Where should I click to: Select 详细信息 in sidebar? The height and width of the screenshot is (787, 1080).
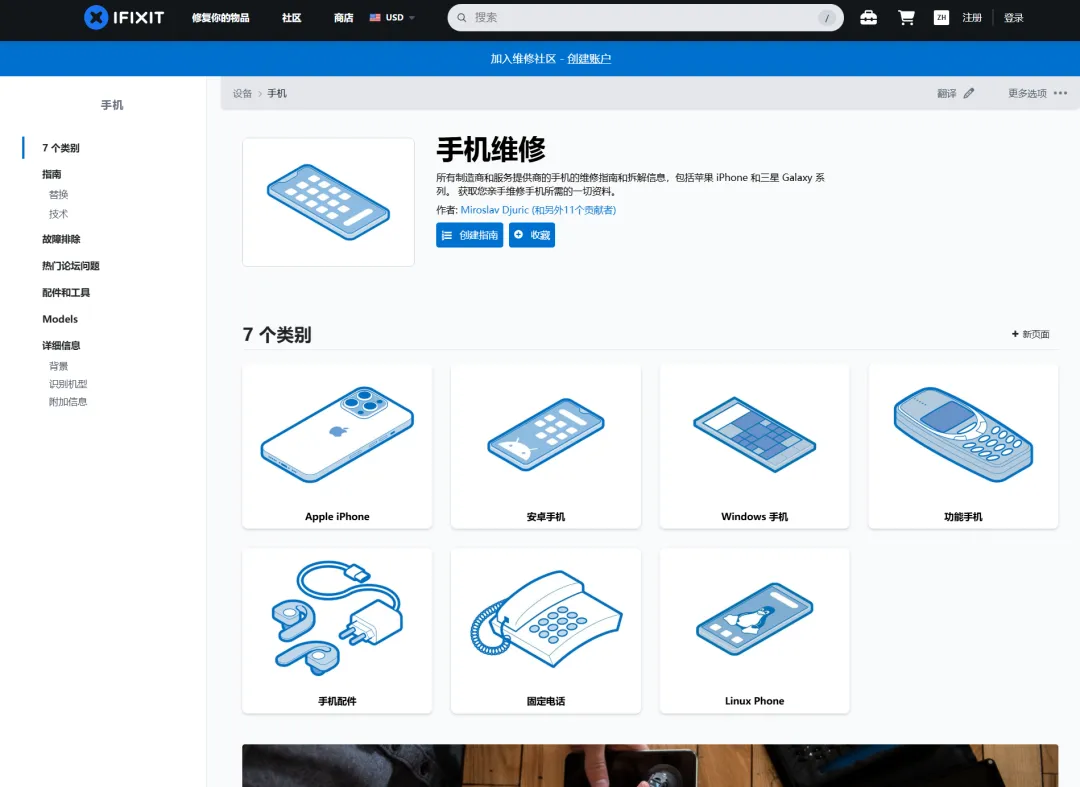click(x=61, y=346)
